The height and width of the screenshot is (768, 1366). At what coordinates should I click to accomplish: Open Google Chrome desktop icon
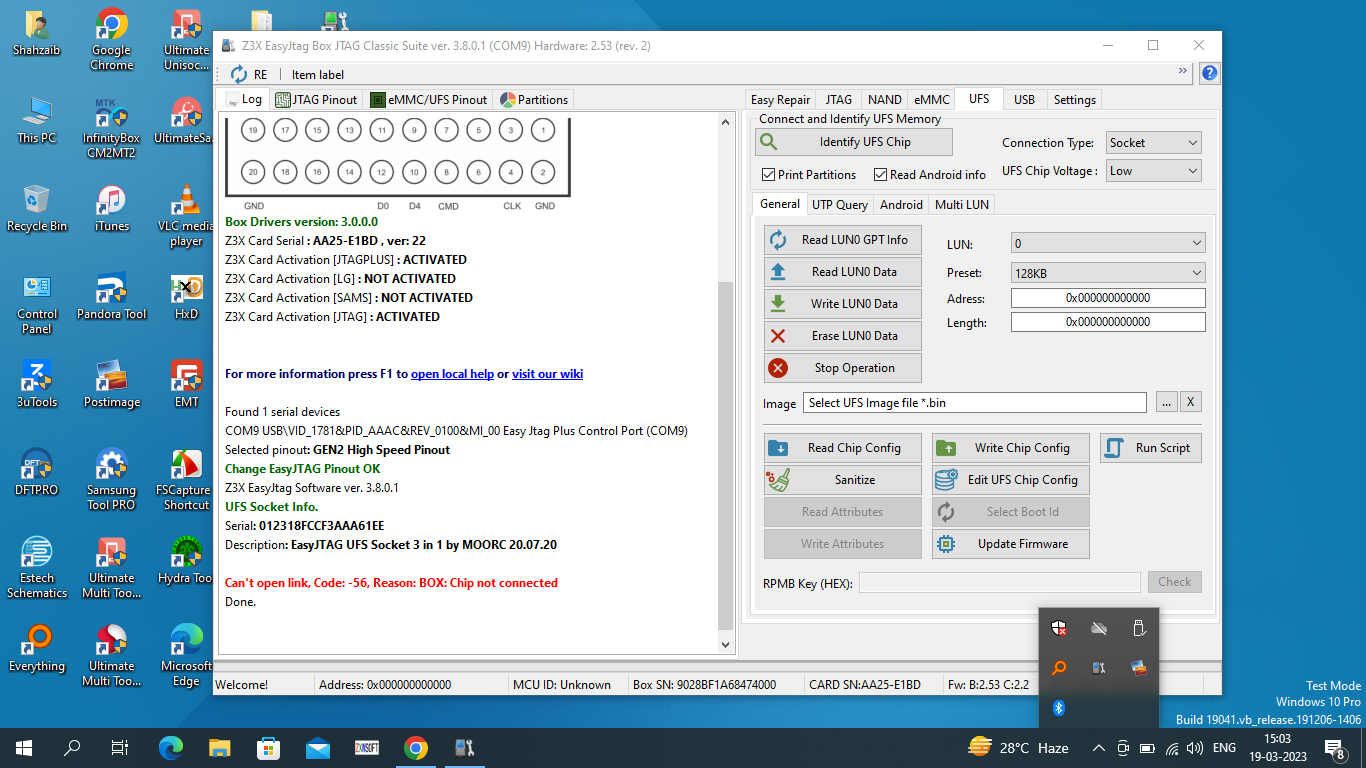(x=111, y=40)
